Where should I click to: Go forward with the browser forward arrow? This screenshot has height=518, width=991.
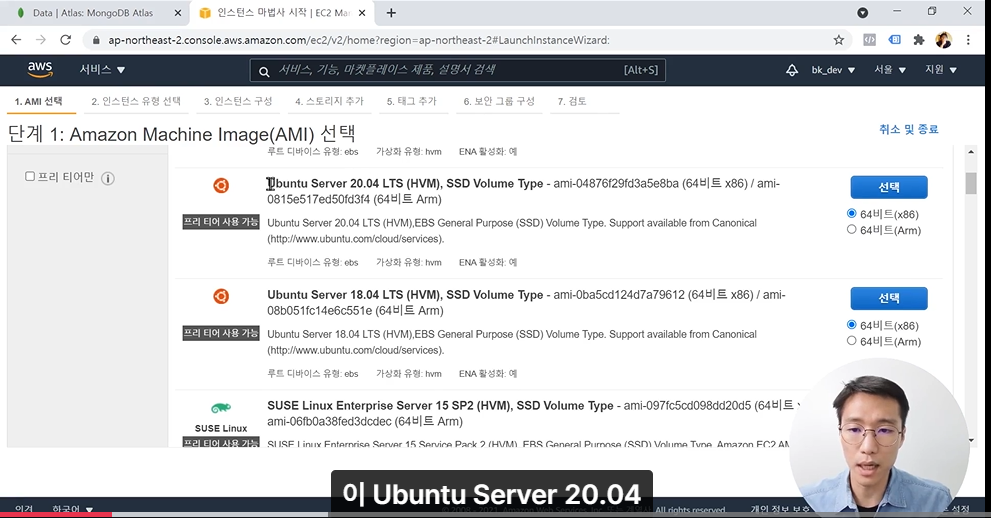[41, 40]
